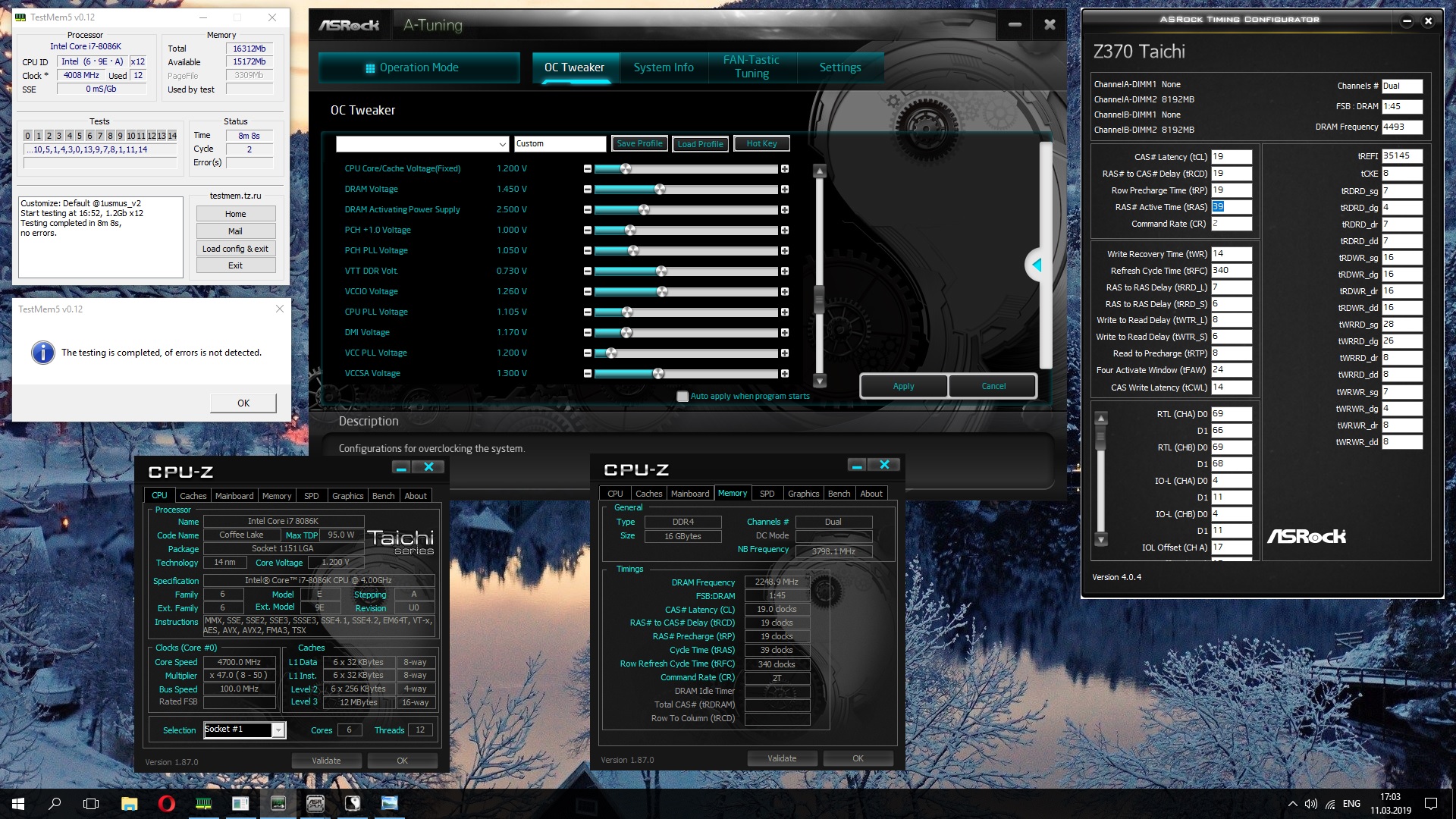This screenshot has height=819, width=1456.
Task: Click plus icon for CPU Core/Cache Voltage
Action: [785, 169]
